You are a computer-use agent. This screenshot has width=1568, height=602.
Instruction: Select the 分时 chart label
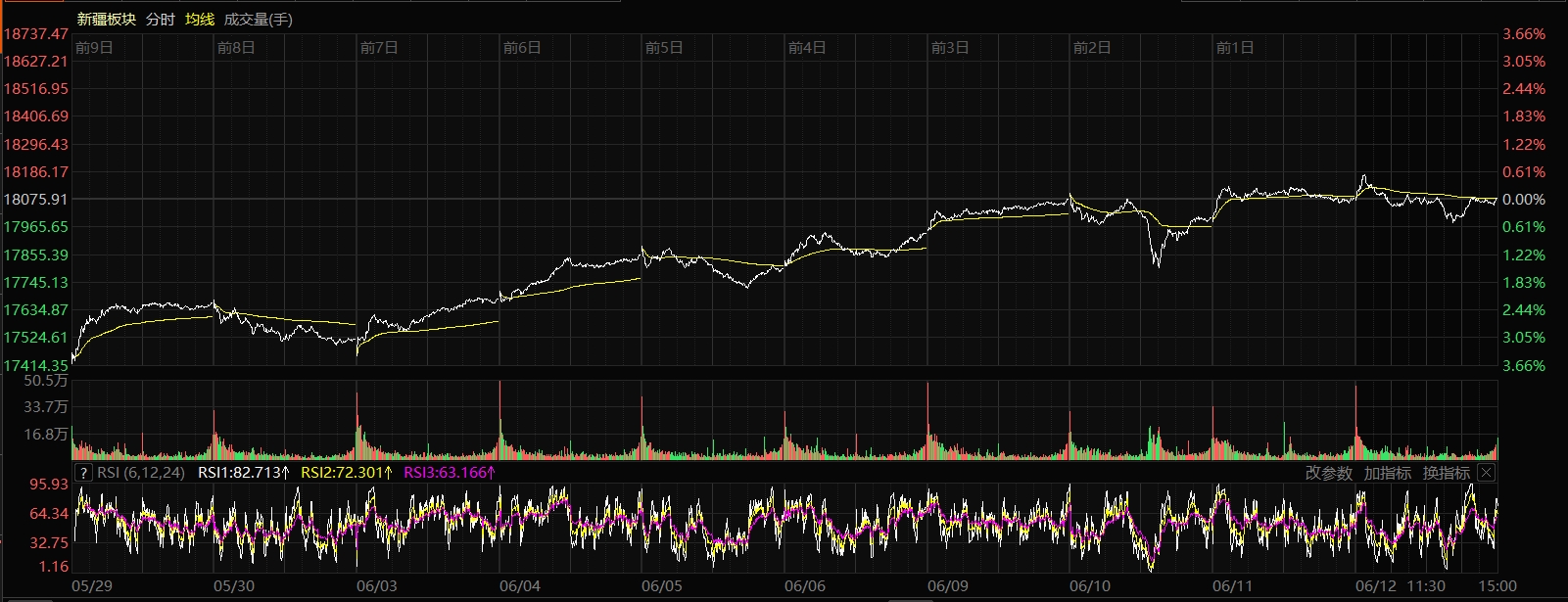click(161, 20)
